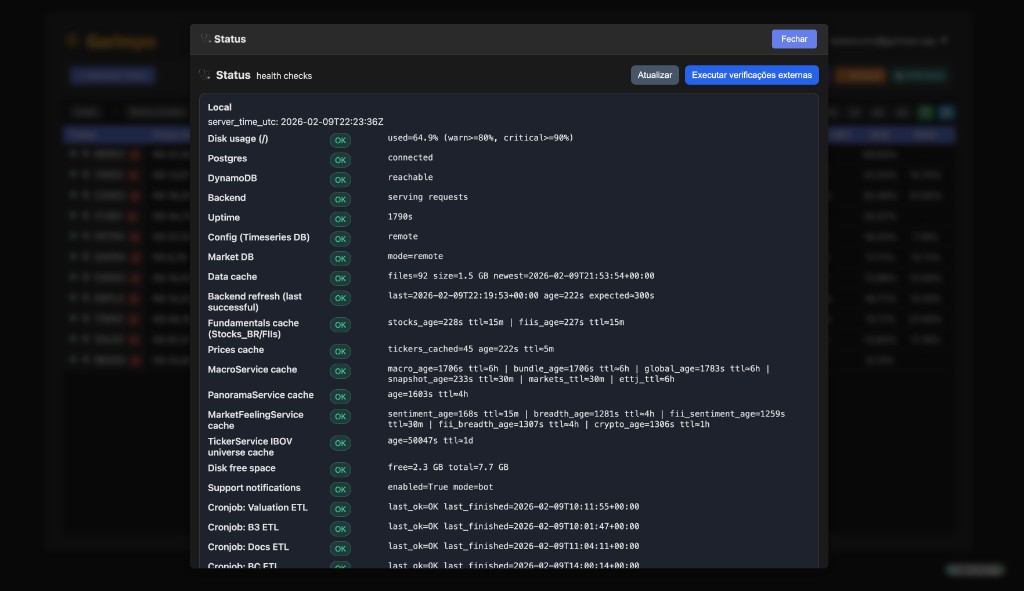Run Executar verificações externas
This screenshot has width=1024, height=591.
[x=751, y=75]
